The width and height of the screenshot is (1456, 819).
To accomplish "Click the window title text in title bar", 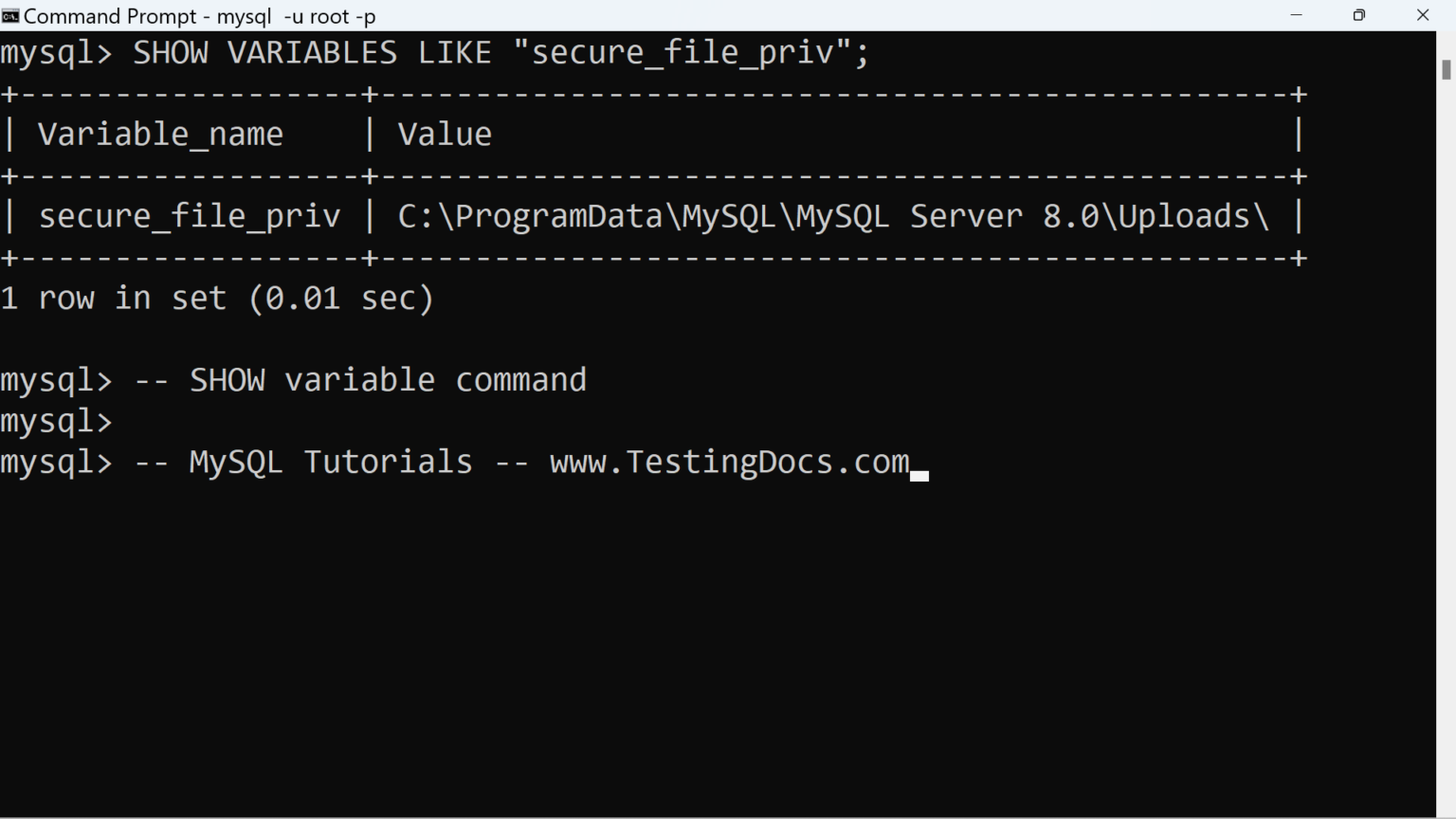I will point(199,16).
